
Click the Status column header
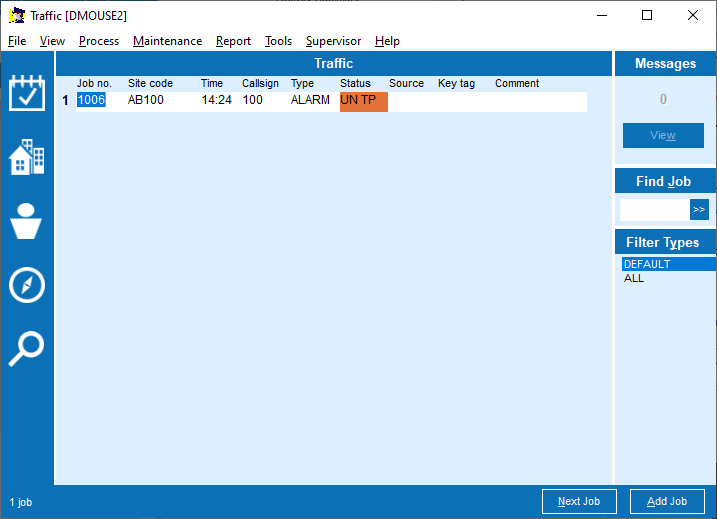(x=355, y=83)
